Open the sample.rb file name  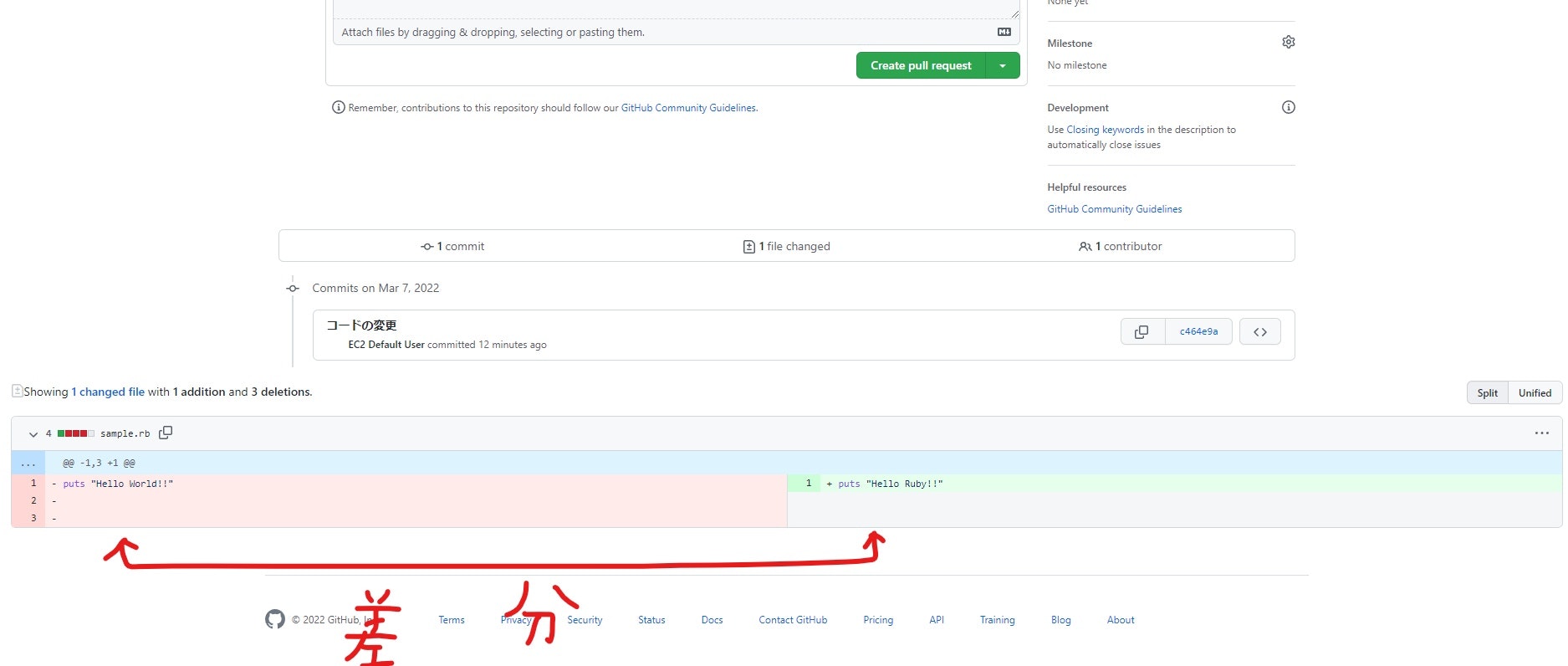tap(125, 433)
